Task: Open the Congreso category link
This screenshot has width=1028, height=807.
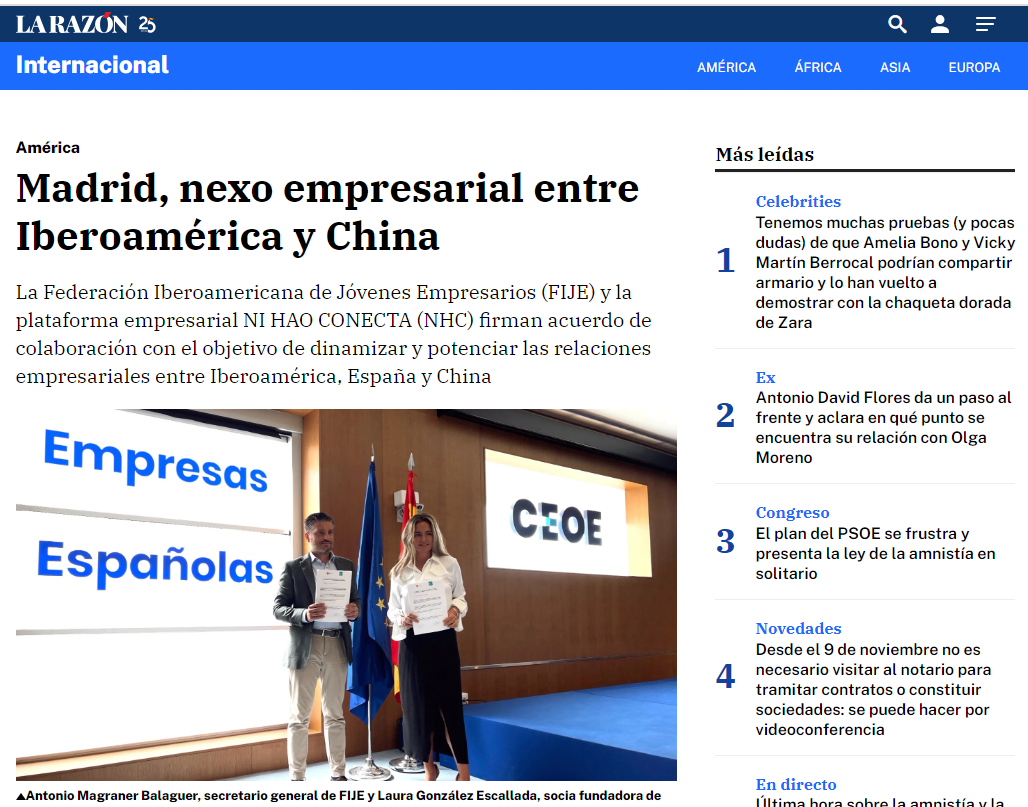Action: tap(792, 512)
